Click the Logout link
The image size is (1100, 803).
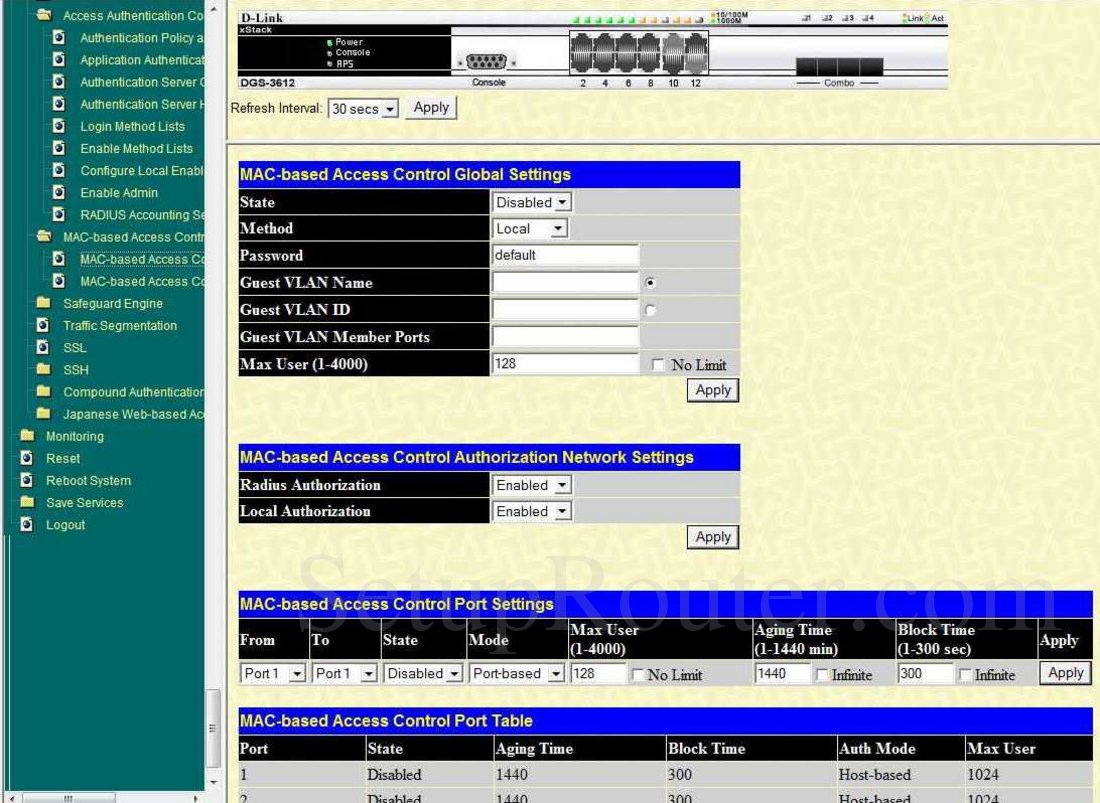(x=65, y=525)
